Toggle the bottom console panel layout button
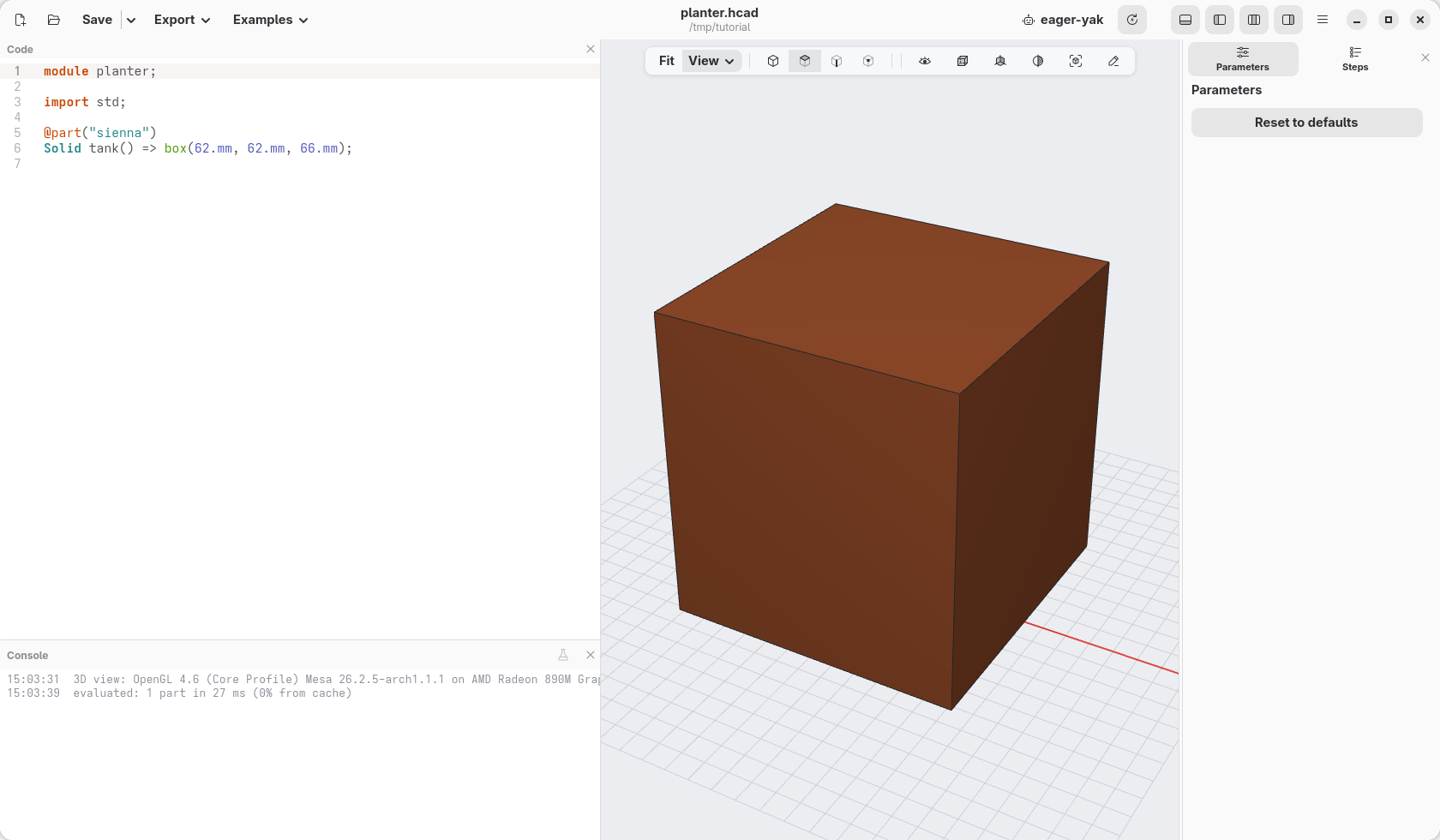This screenshot has height=840, width=1440. point(1185,20)
